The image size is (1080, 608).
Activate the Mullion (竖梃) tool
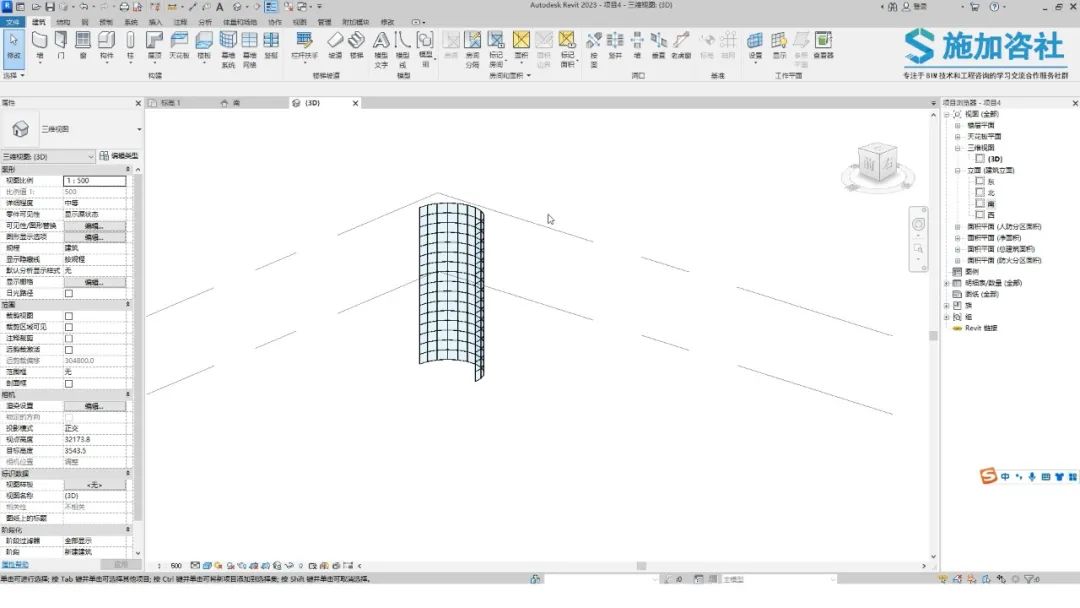(x=271, y=45)
